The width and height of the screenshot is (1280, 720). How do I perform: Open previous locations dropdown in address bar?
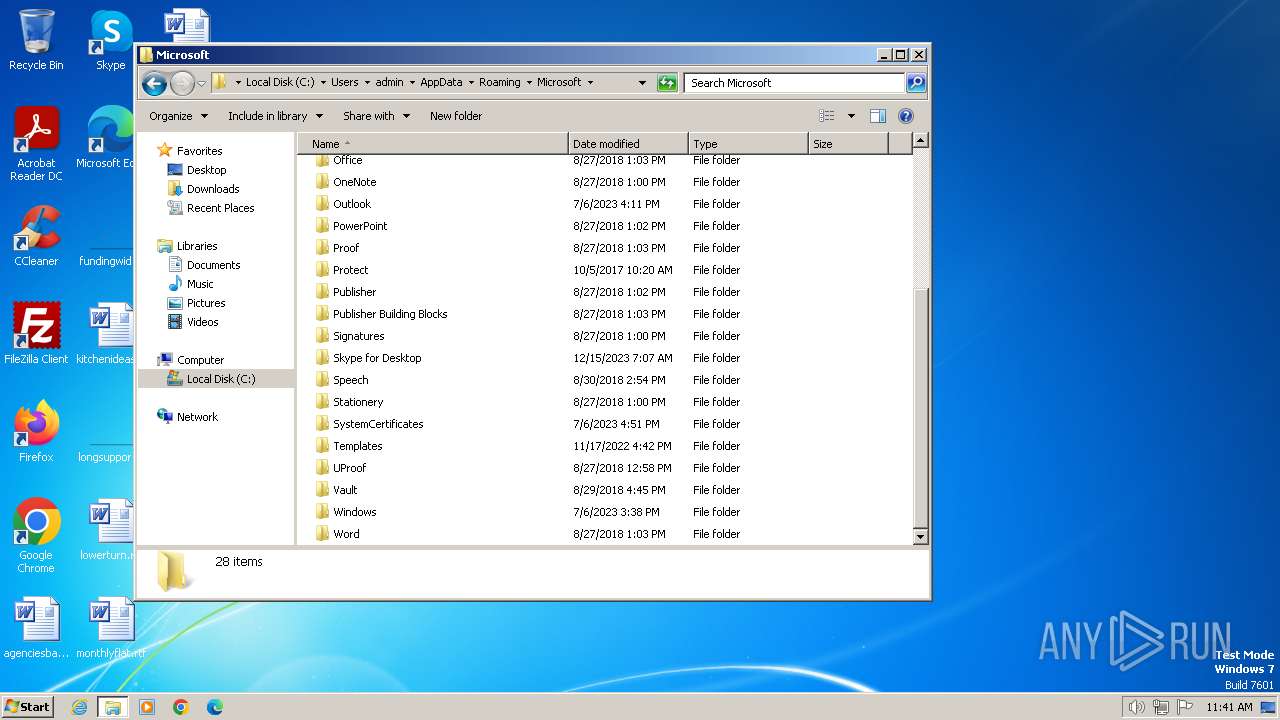[642, 83]
